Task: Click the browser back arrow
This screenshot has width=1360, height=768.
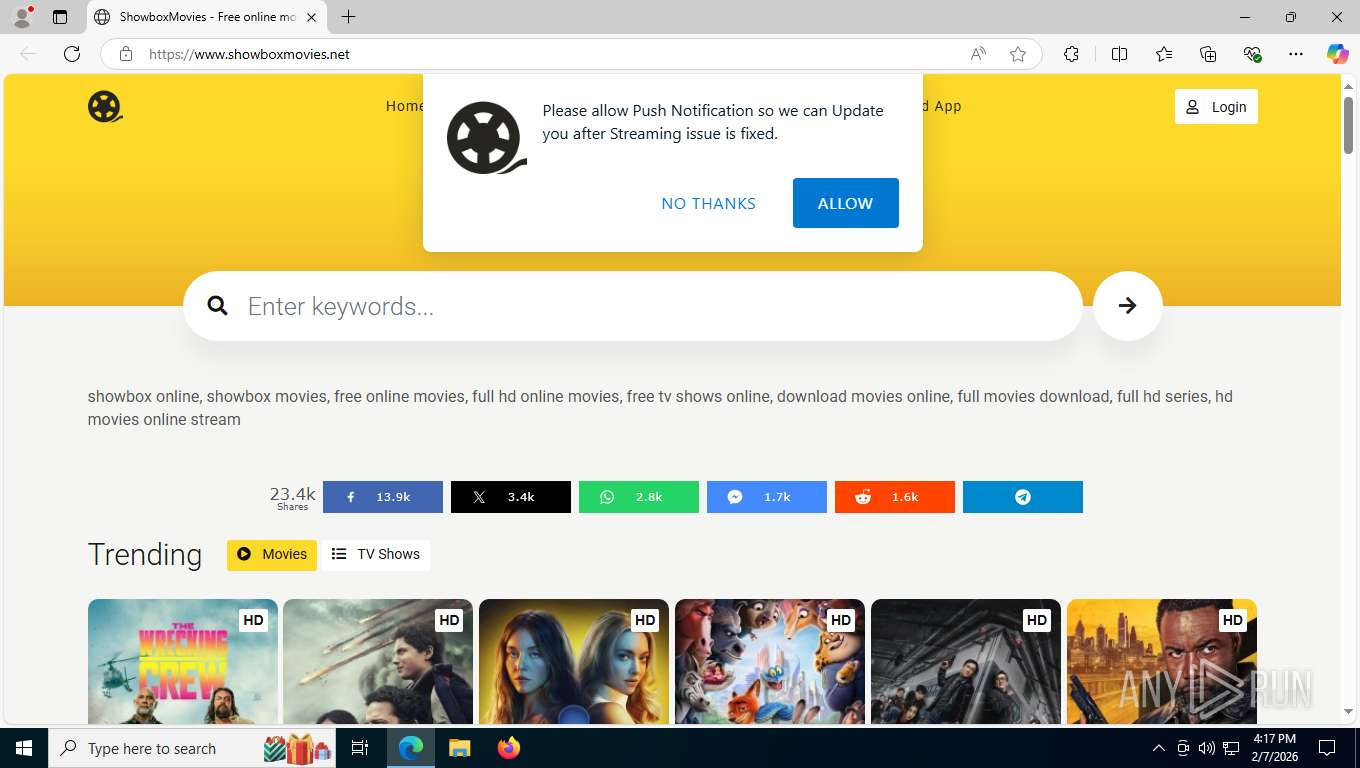Action: [x=28, y=54]
